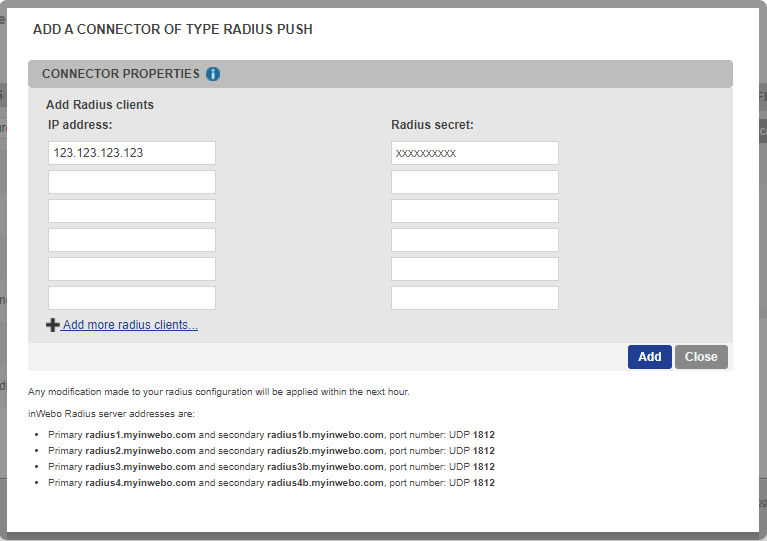This screenshot has height=541, width=767.
Task: Click the last IP address field
Action: (132, 298)
